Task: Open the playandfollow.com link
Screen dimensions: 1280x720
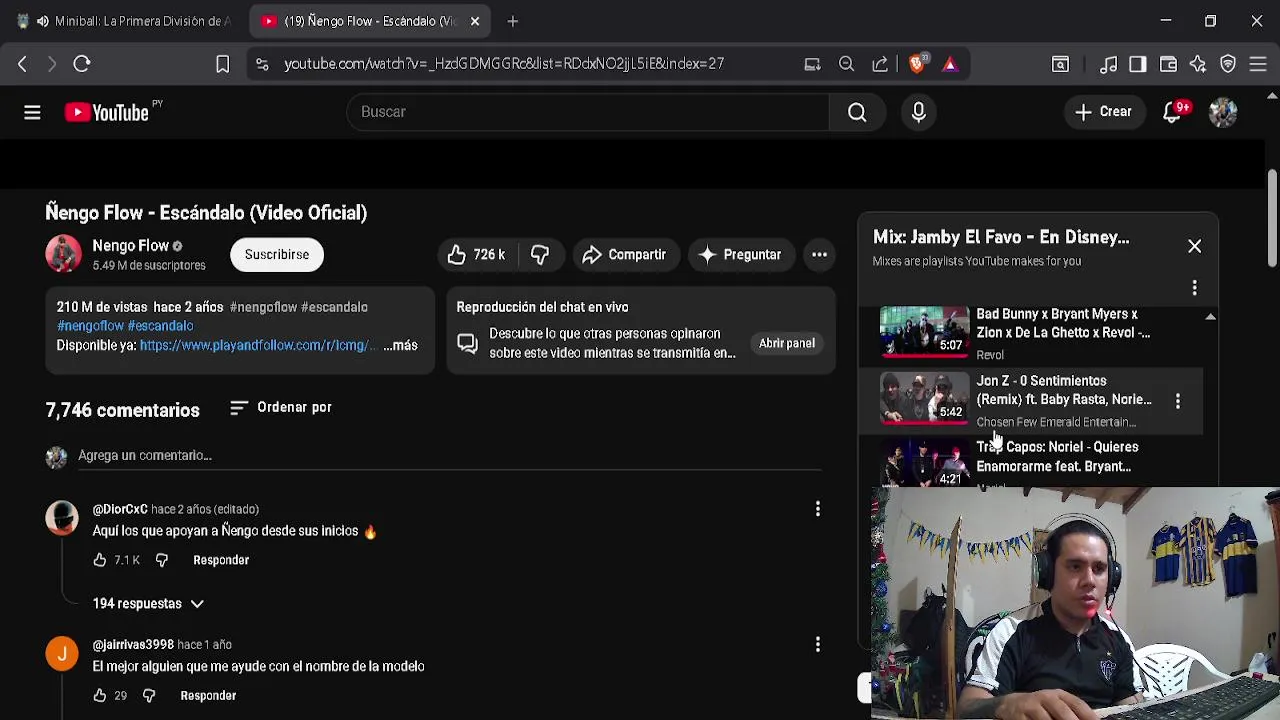Action: point(259,345)
